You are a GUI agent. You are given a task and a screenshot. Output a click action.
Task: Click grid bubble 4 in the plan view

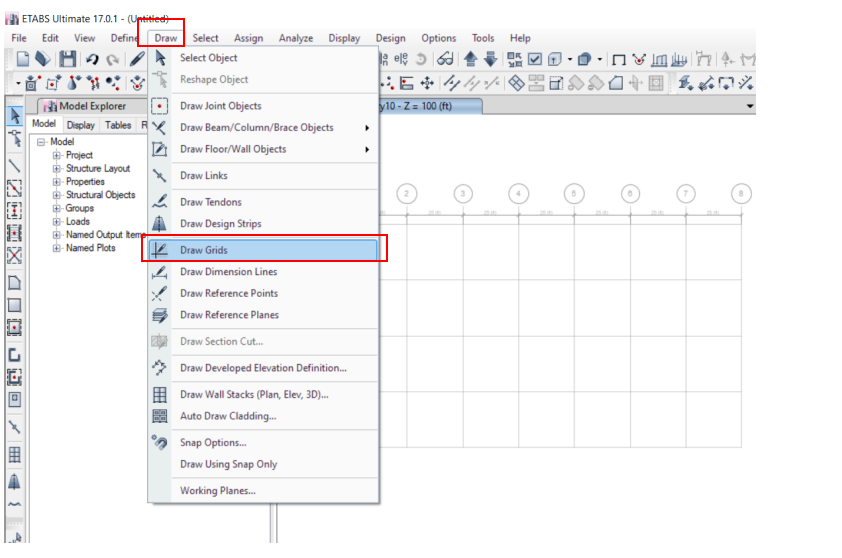(518, 193)
